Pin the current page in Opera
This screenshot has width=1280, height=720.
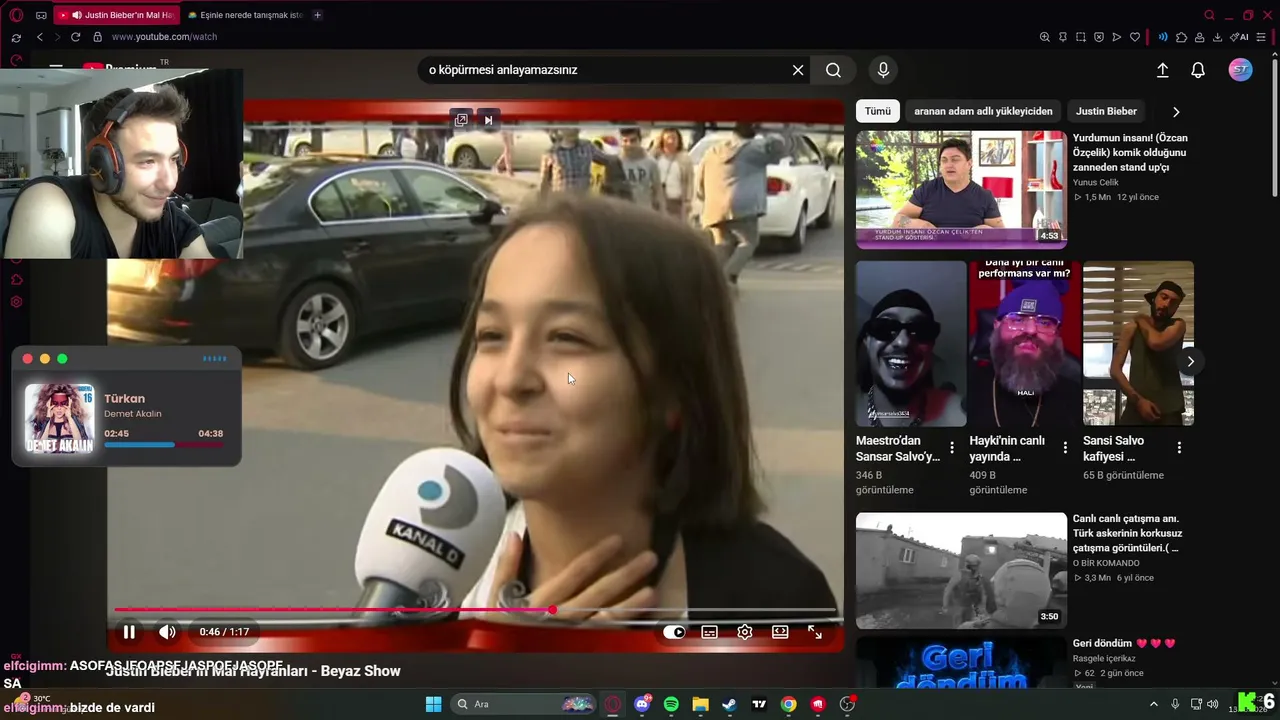(x=1063, y=37)
